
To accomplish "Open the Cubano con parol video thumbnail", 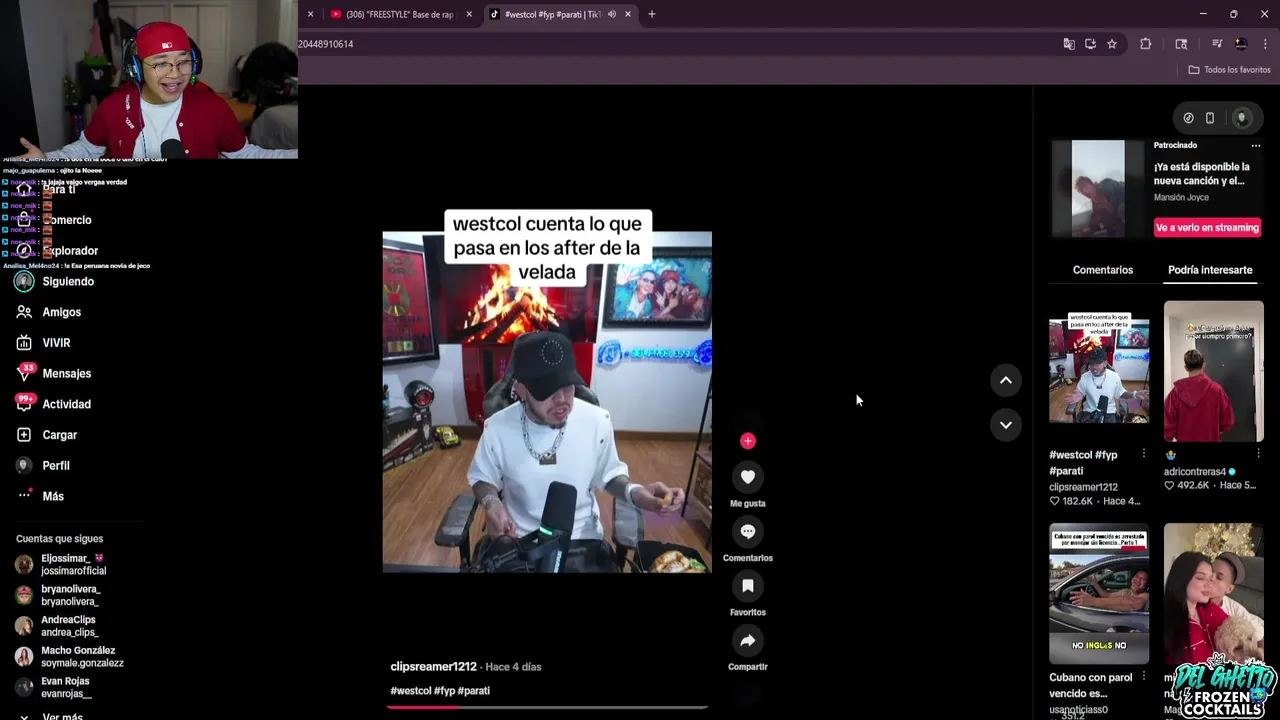I will click(1099, 594).
